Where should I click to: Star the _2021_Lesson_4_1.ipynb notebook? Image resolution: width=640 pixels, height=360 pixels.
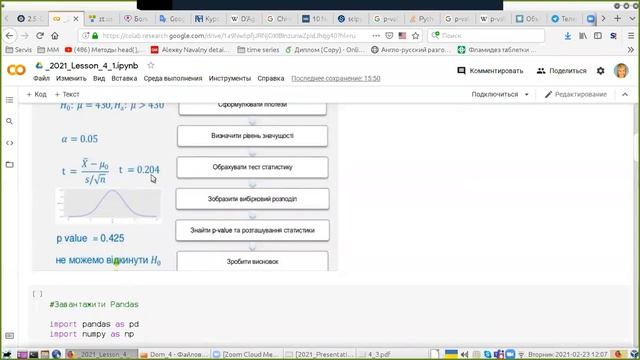point(151,65)
